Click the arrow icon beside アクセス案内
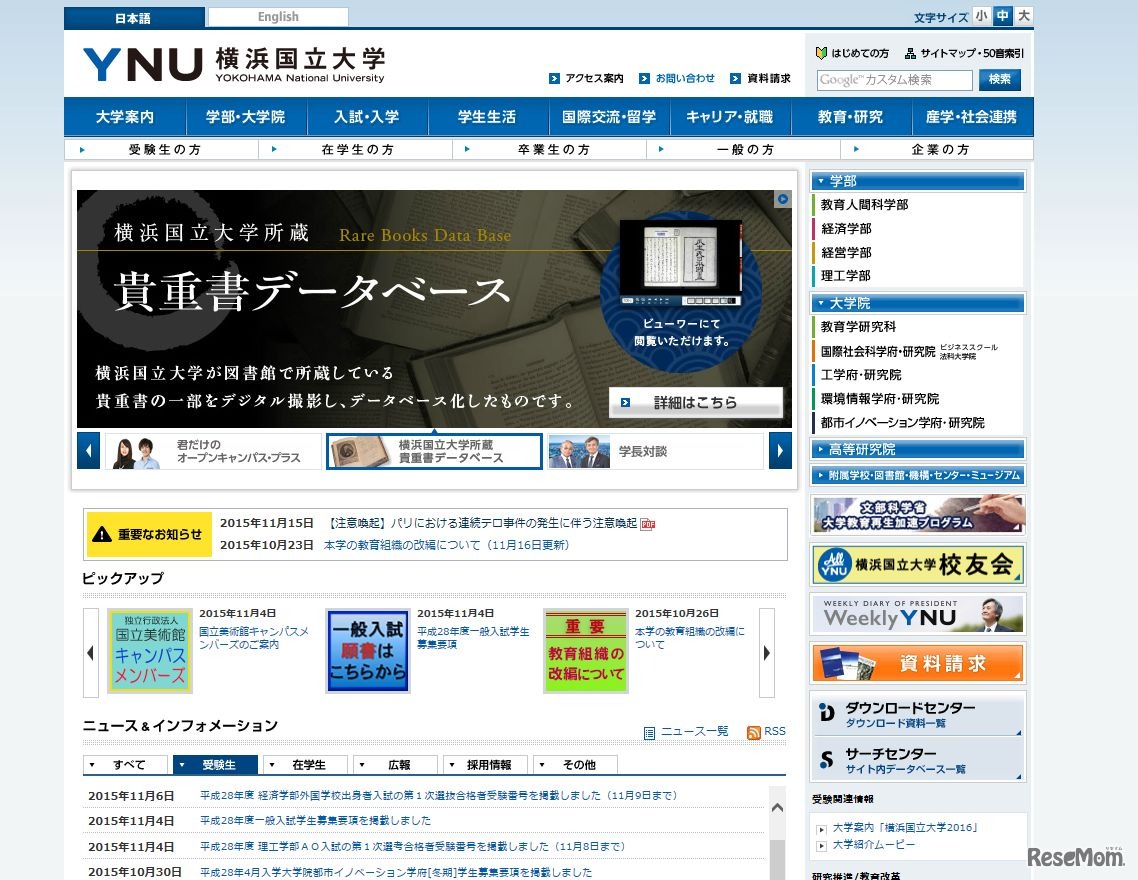The width and height of the screenshot is (1138, 880). 554,78
